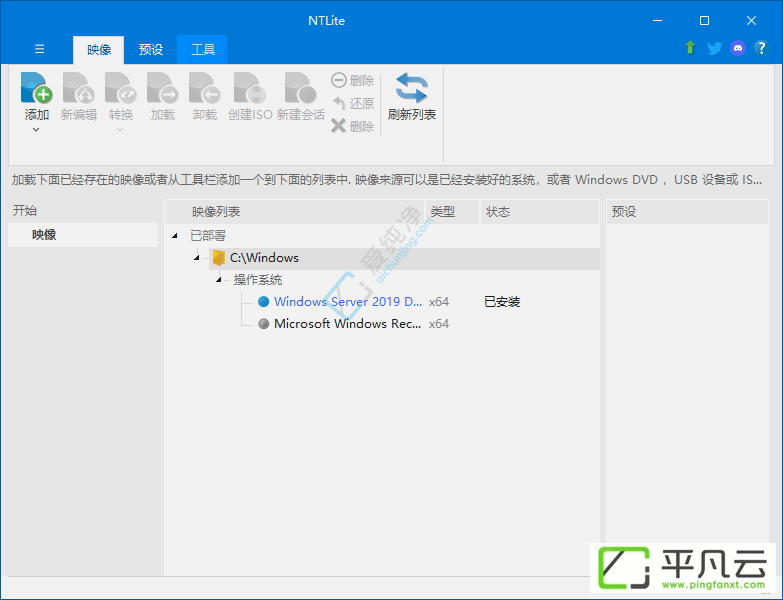Viewport: 783px width, 600px height.
Task: Click 刷新列表 to refresh the list
Action: point(411,97)
